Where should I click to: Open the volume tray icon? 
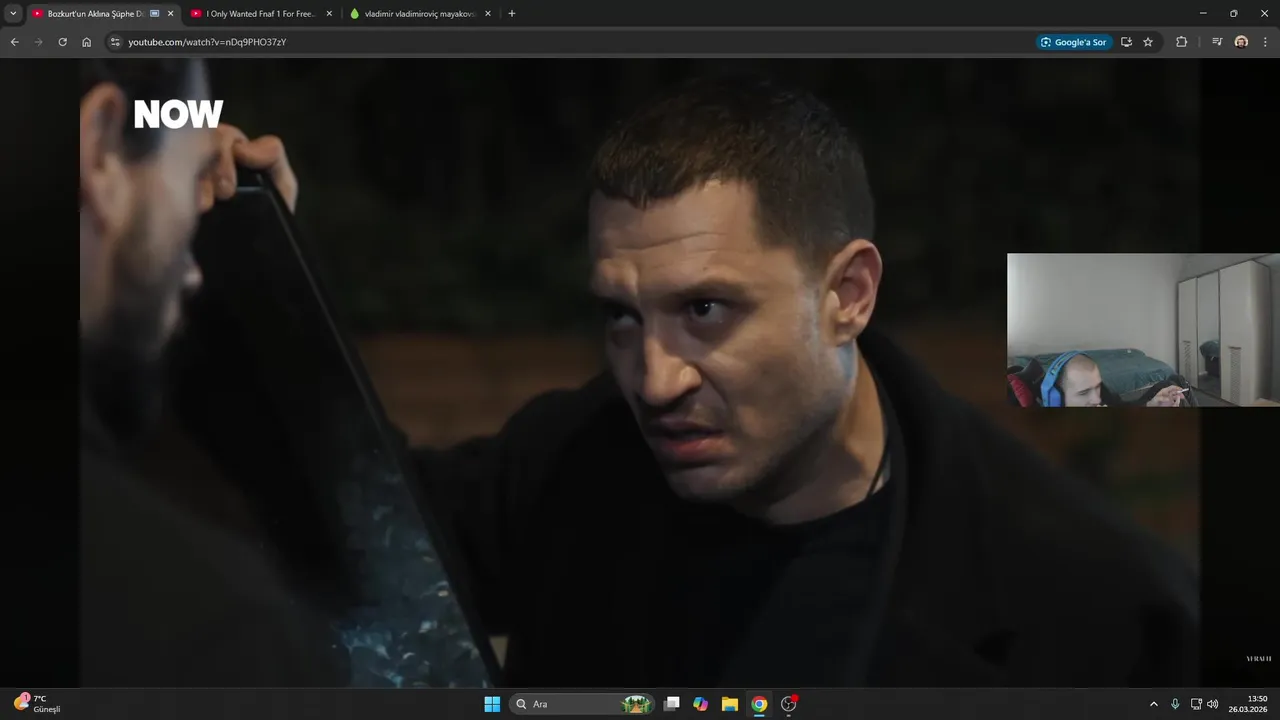pyautogui.click(x=1213, y=704)
